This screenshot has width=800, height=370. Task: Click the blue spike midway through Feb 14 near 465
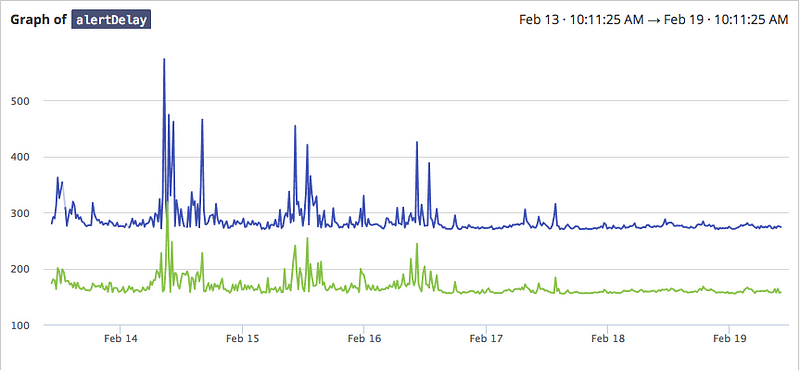[202, 120]
